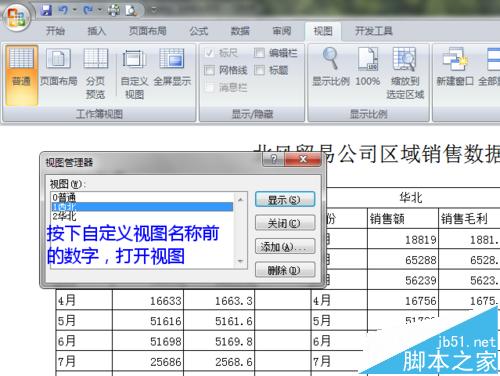Click 显示(S) button in view manager
This screenshot has height=376, width=500.
285,200
